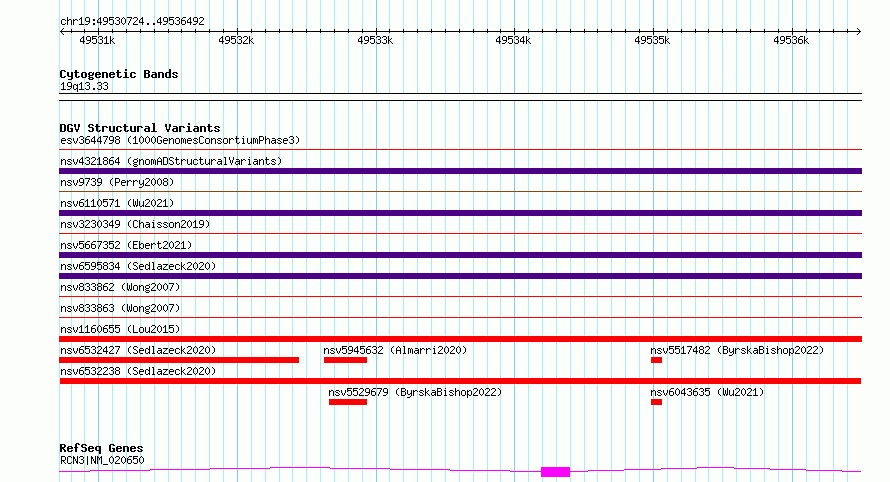Open the RCN3|NM_020650 gene label
Screen dimensions: 890x482
102,460
